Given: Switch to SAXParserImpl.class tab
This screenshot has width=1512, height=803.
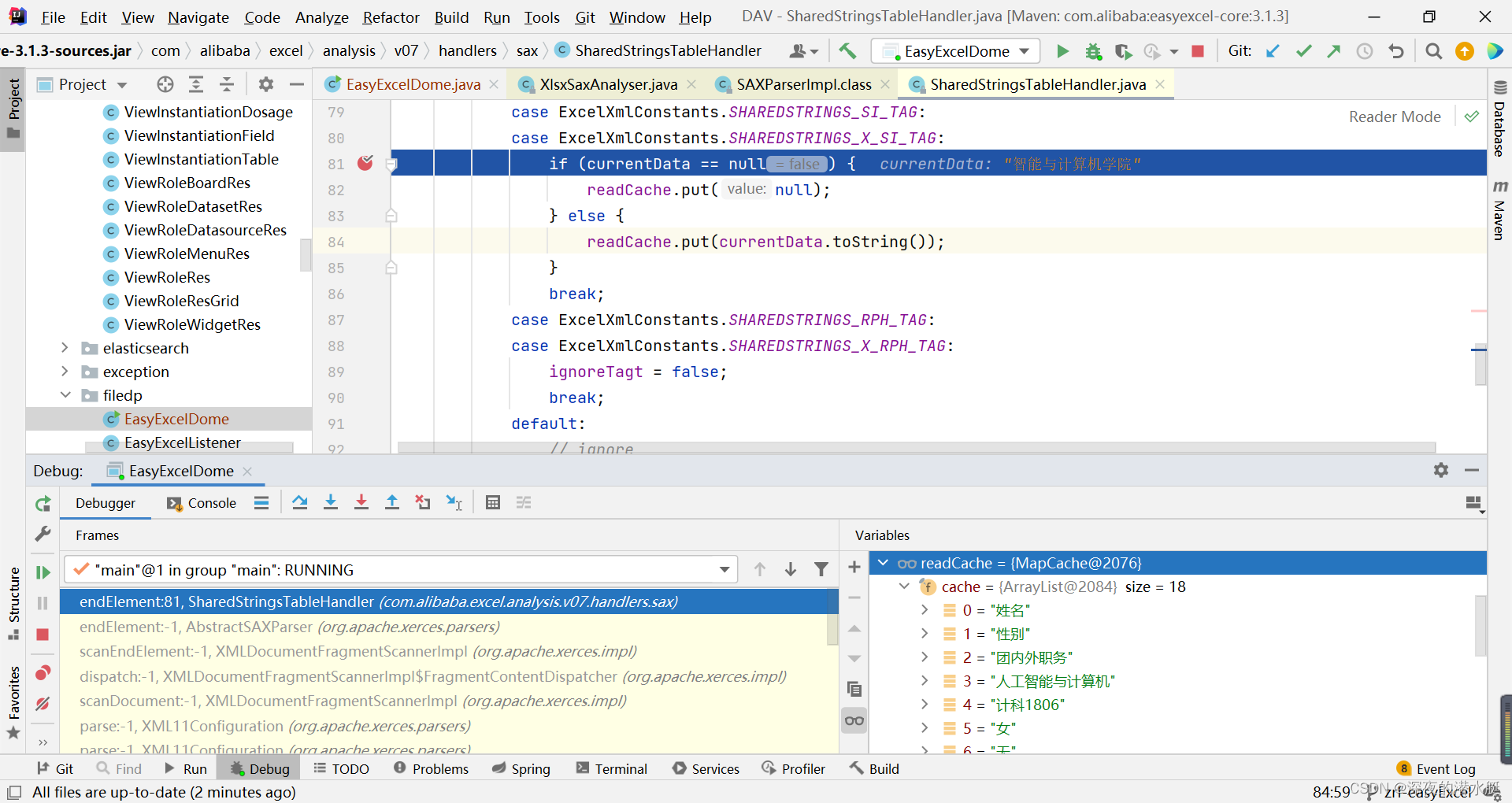Looking at the screenshot, I should (803, 84).
